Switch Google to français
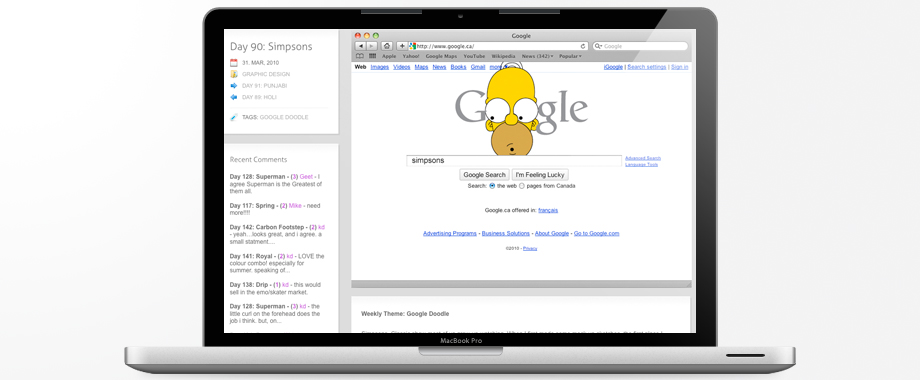The image size is (920, 380). (548, 210)
